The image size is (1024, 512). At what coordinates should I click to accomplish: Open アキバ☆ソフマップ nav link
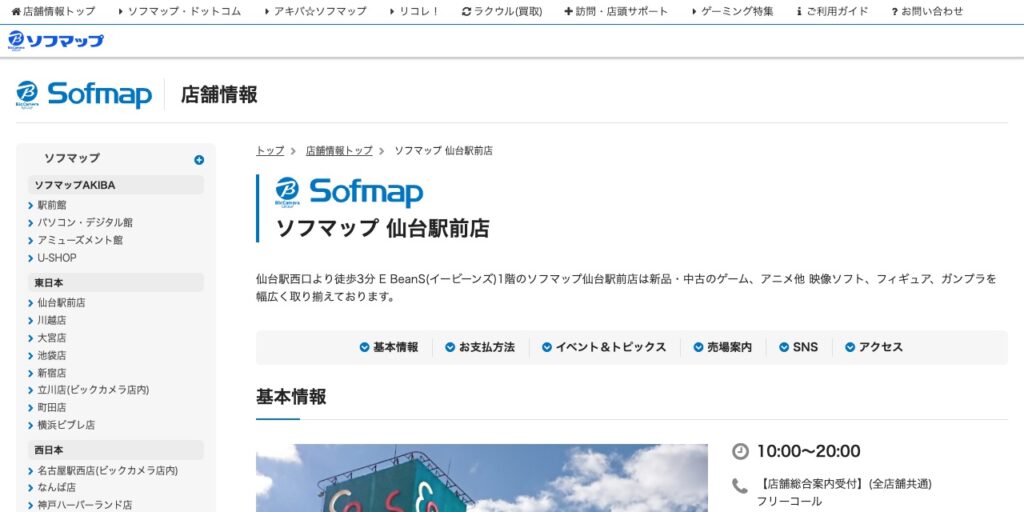tap(315, 11)
